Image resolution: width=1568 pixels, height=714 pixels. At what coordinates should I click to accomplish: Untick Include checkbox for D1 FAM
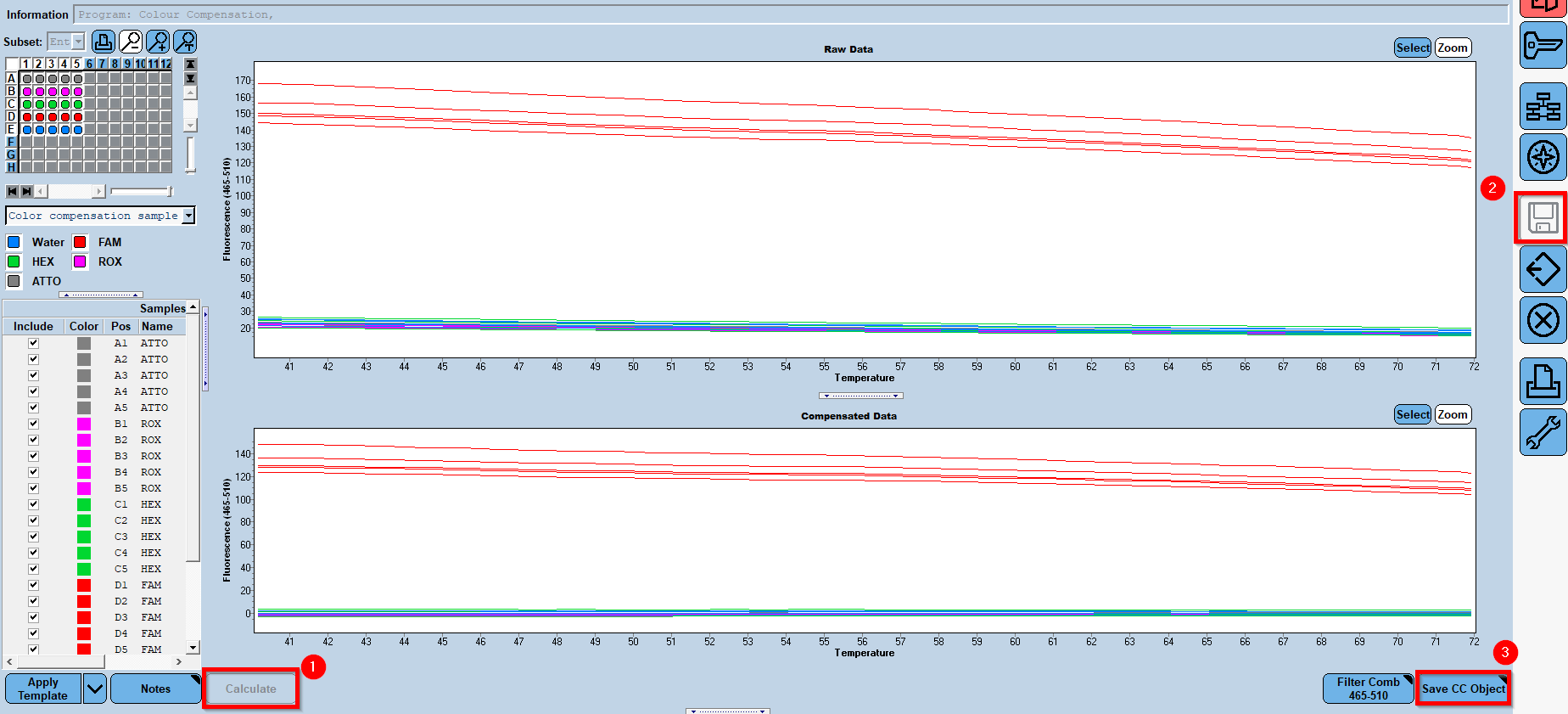33,585
